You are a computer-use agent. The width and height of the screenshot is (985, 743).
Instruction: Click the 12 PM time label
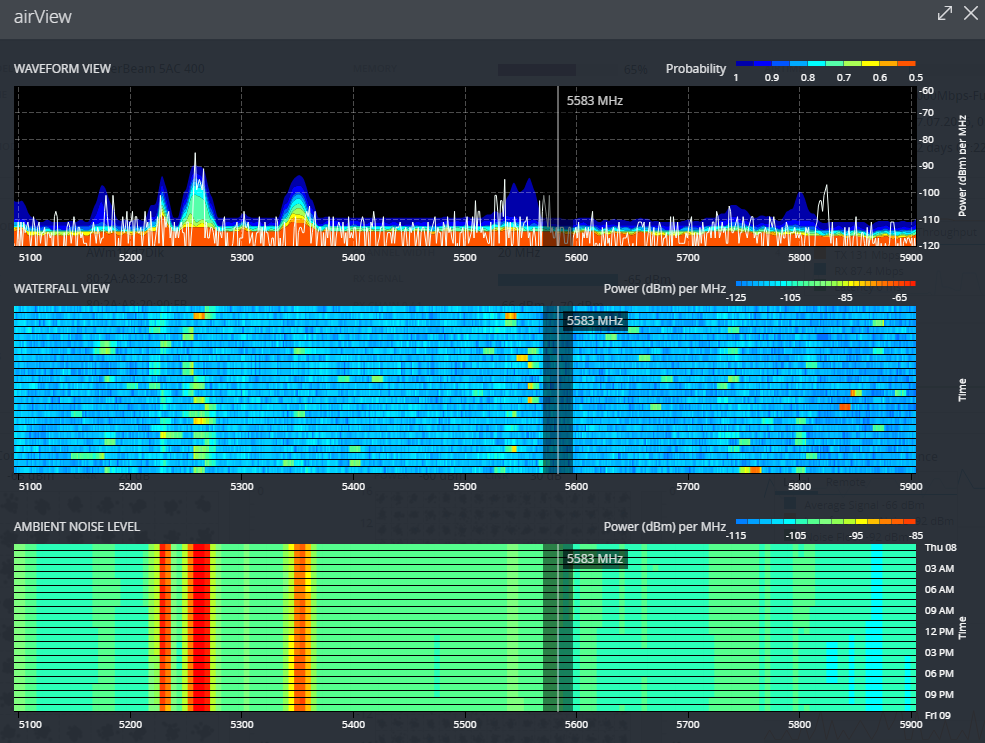(940, 631)
